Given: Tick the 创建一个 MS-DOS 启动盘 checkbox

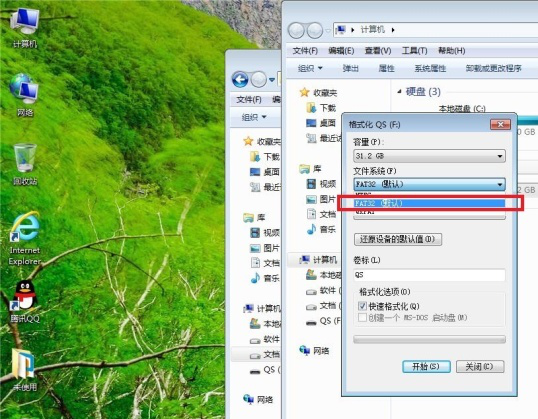Looking at the screenshot, I should (x=362, y=317).
